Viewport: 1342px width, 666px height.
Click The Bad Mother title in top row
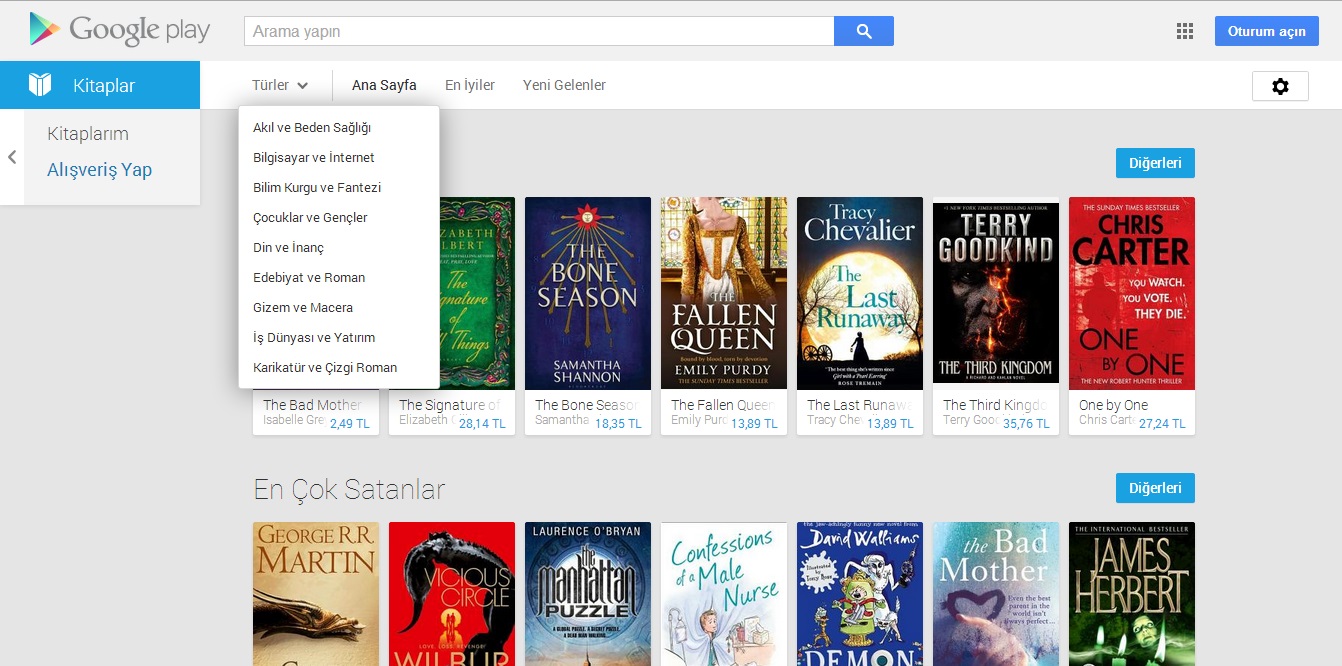[314, 405]
